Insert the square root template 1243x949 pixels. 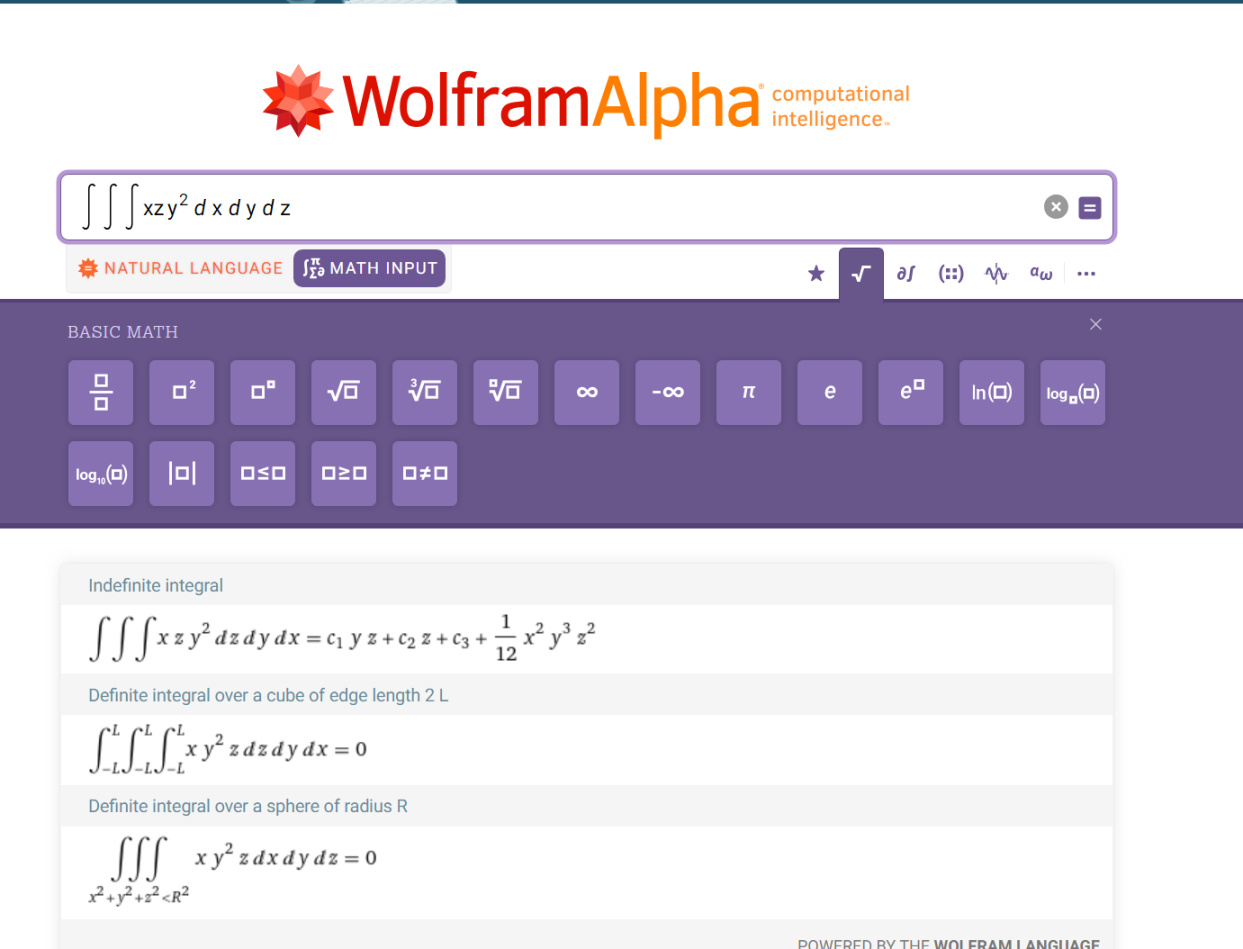click(x=344, y=393)
